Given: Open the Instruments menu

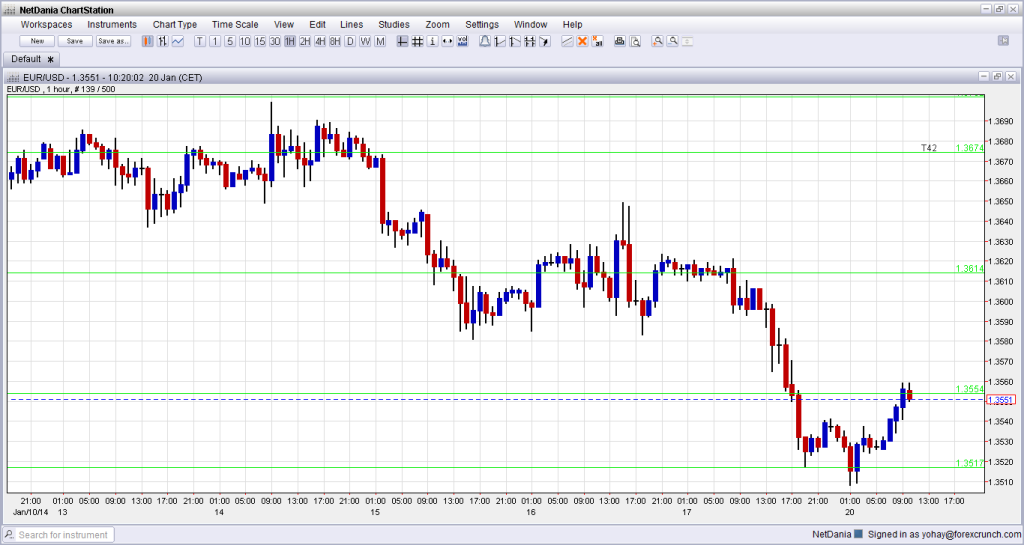Looking at the screenshot, I should (x=112, y=24).
